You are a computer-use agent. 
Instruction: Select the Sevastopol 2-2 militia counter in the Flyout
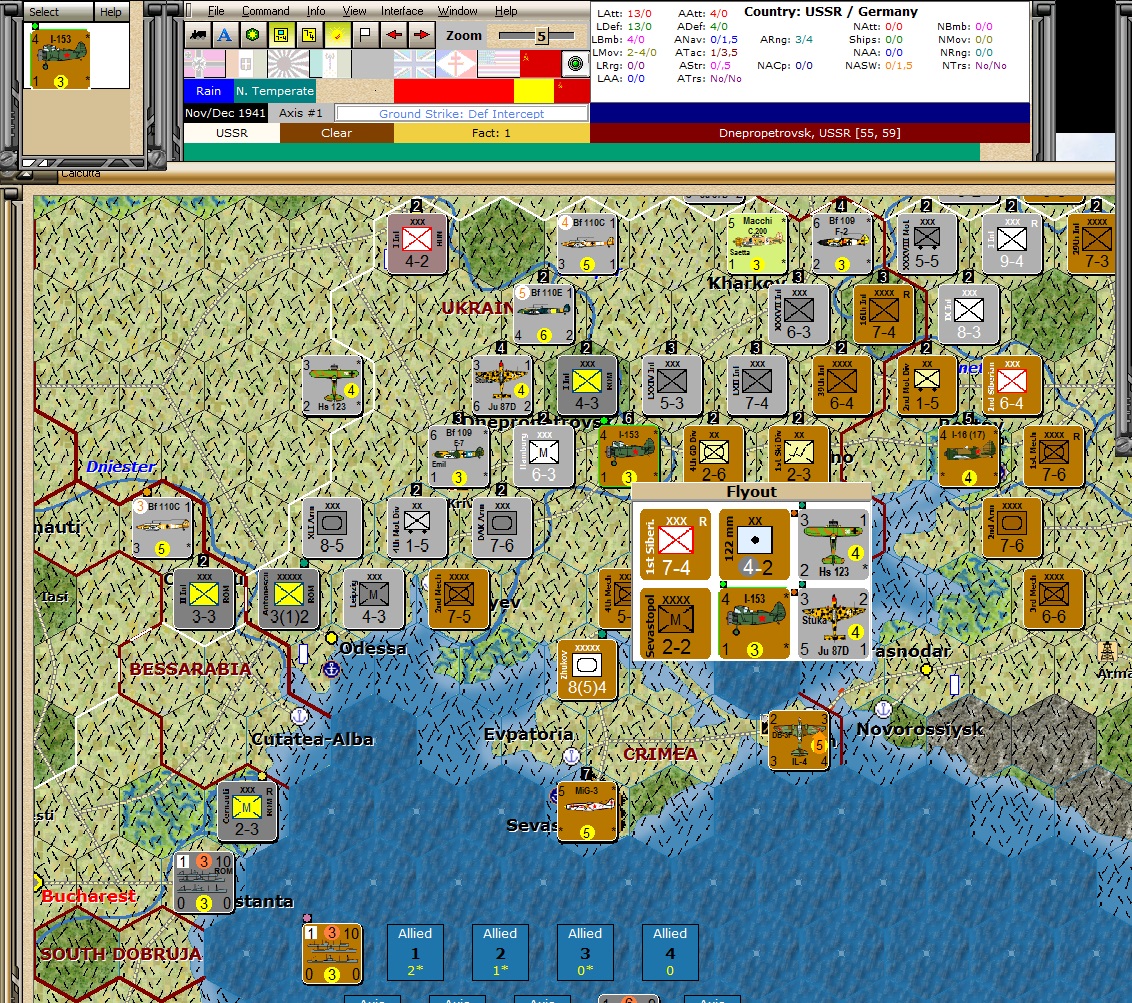click(x=675, y=623)
